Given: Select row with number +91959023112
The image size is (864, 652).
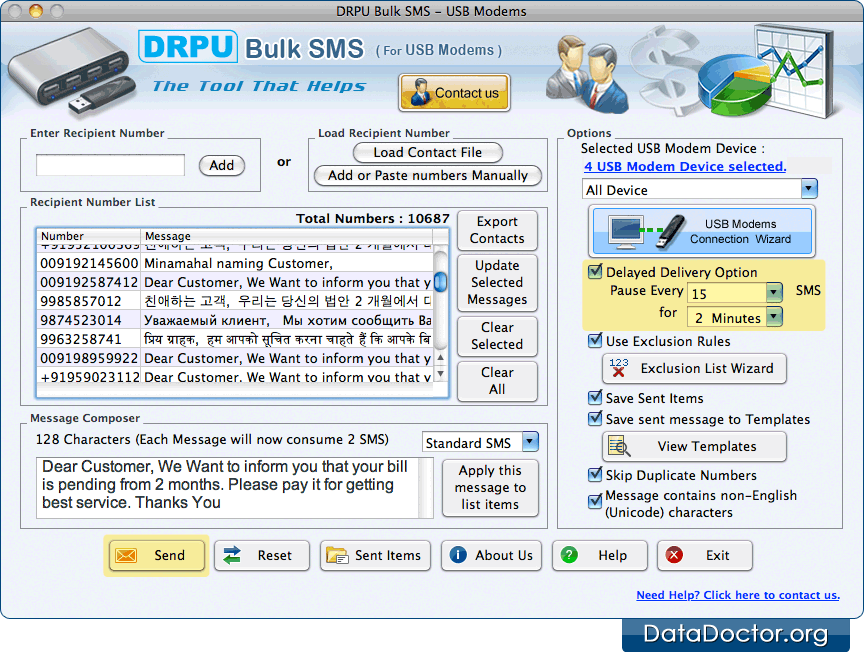Looking at the screenshot, I should 235,377.
